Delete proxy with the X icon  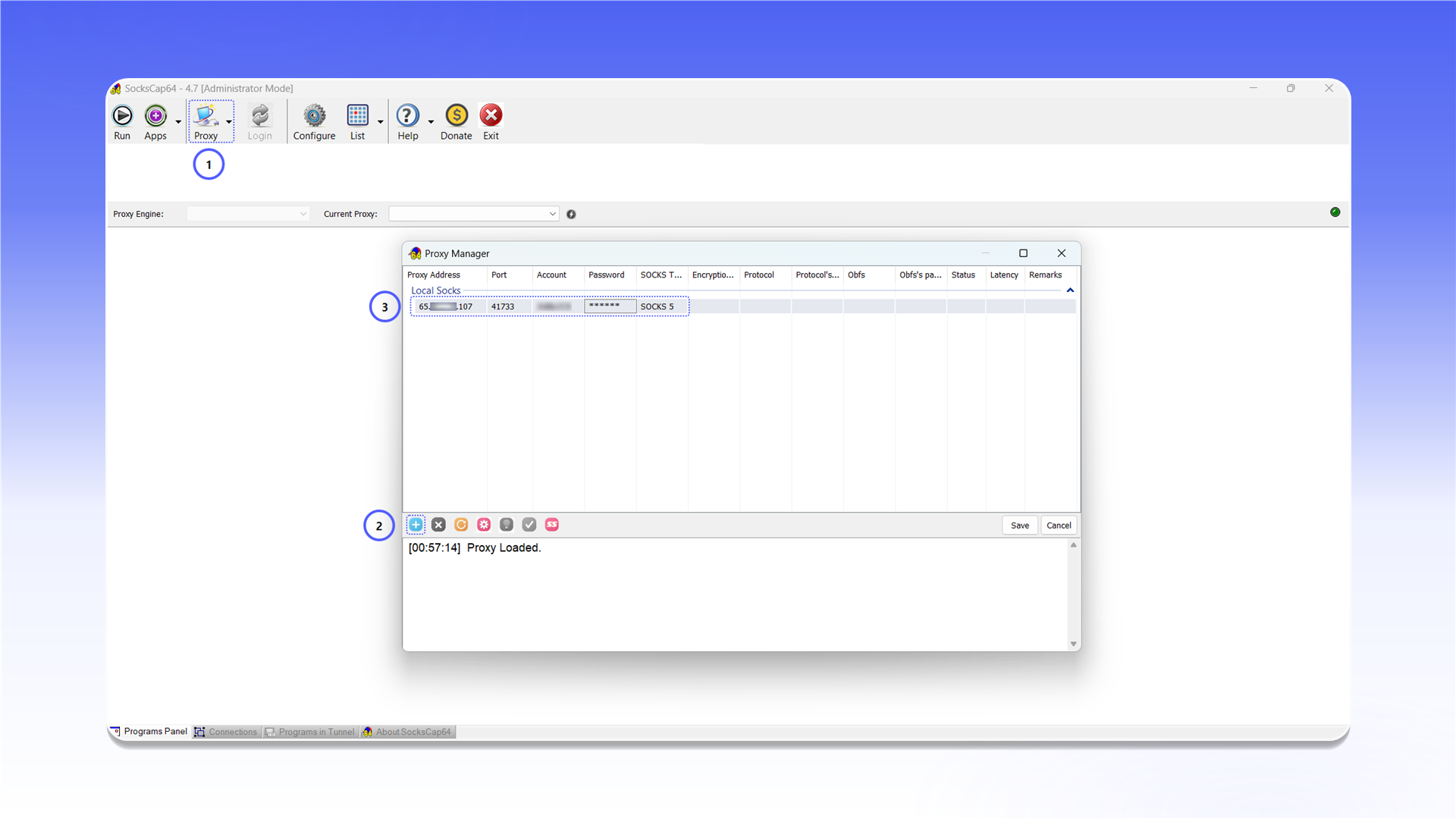[438, 525]
